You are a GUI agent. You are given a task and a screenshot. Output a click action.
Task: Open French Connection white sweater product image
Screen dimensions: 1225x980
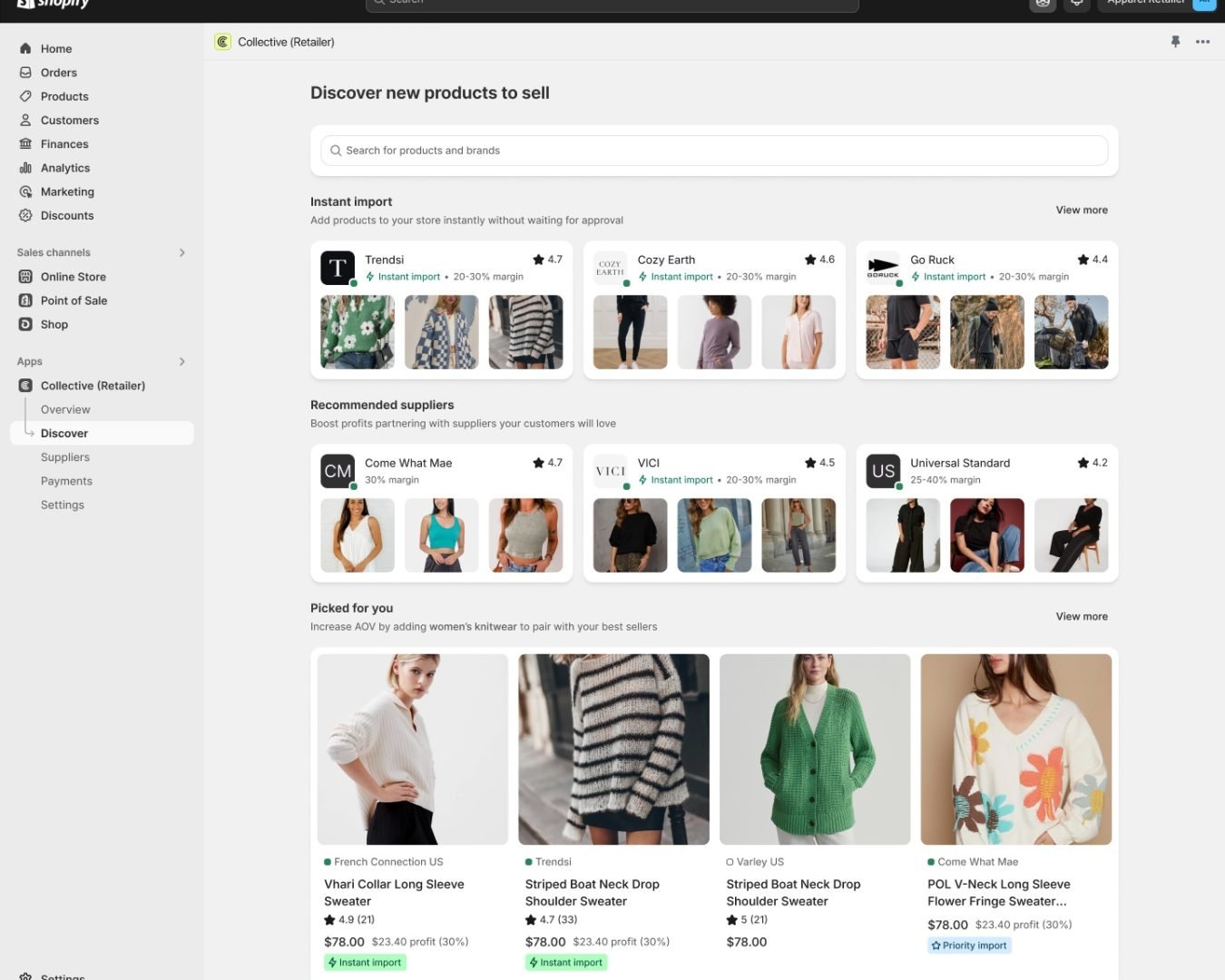tap(413, 750)
